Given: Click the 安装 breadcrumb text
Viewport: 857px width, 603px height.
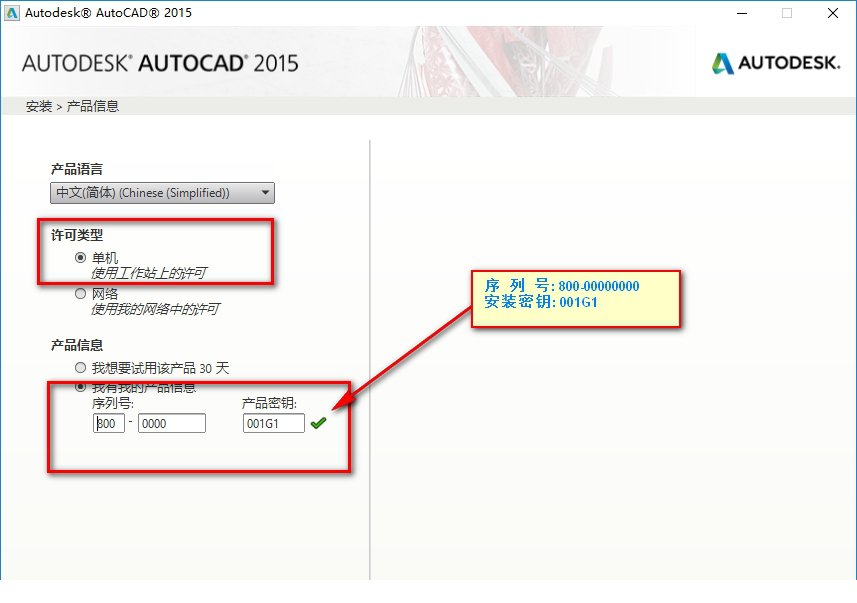Looking at the screenshot, I should point(39,106).
